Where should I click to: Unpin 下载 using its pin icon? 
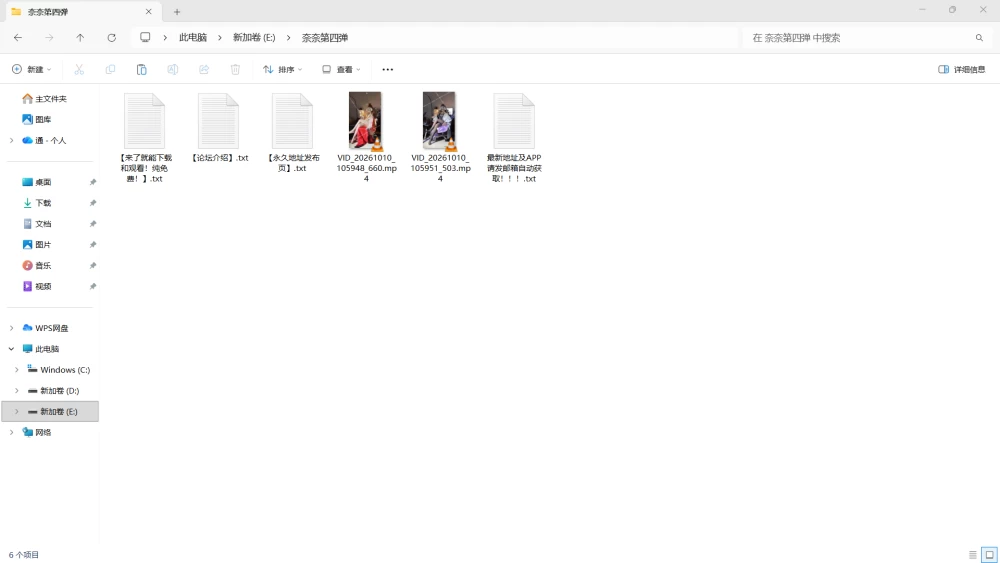pyautogui.click(x=92, y=203)
